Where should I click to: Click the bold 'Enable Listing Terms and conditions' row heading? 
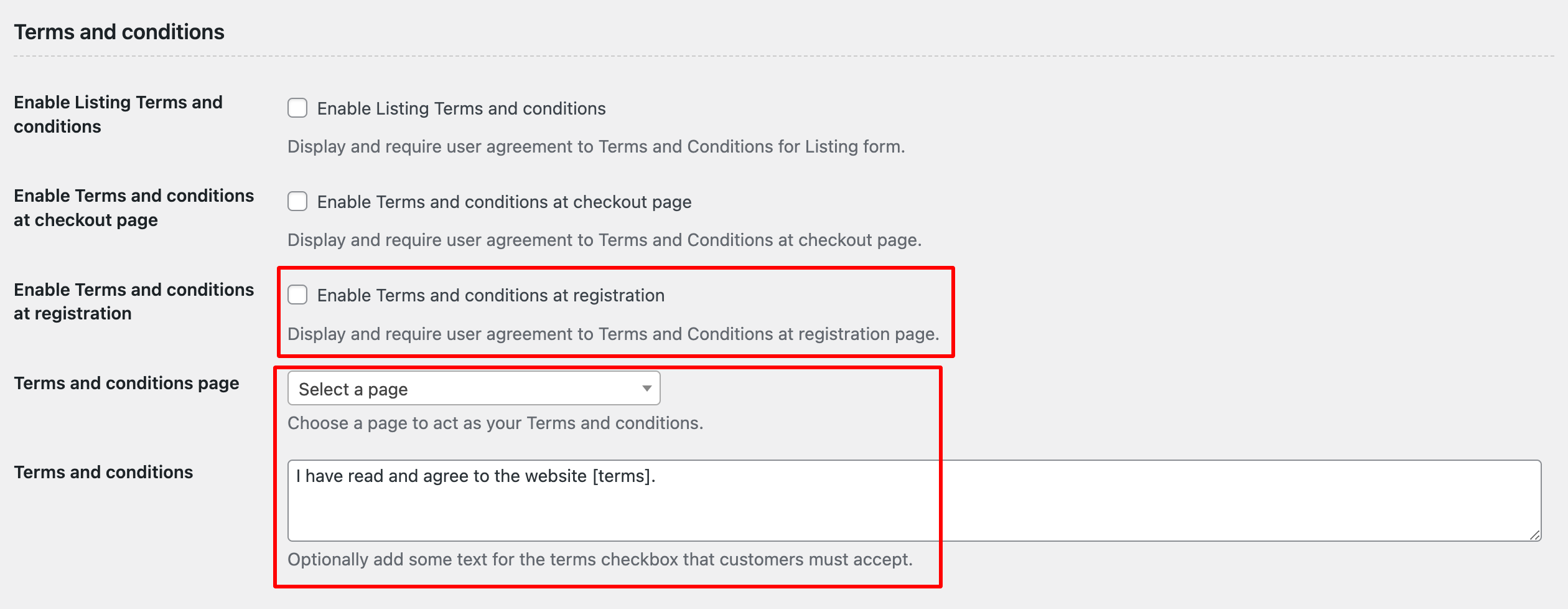(118, 114)
